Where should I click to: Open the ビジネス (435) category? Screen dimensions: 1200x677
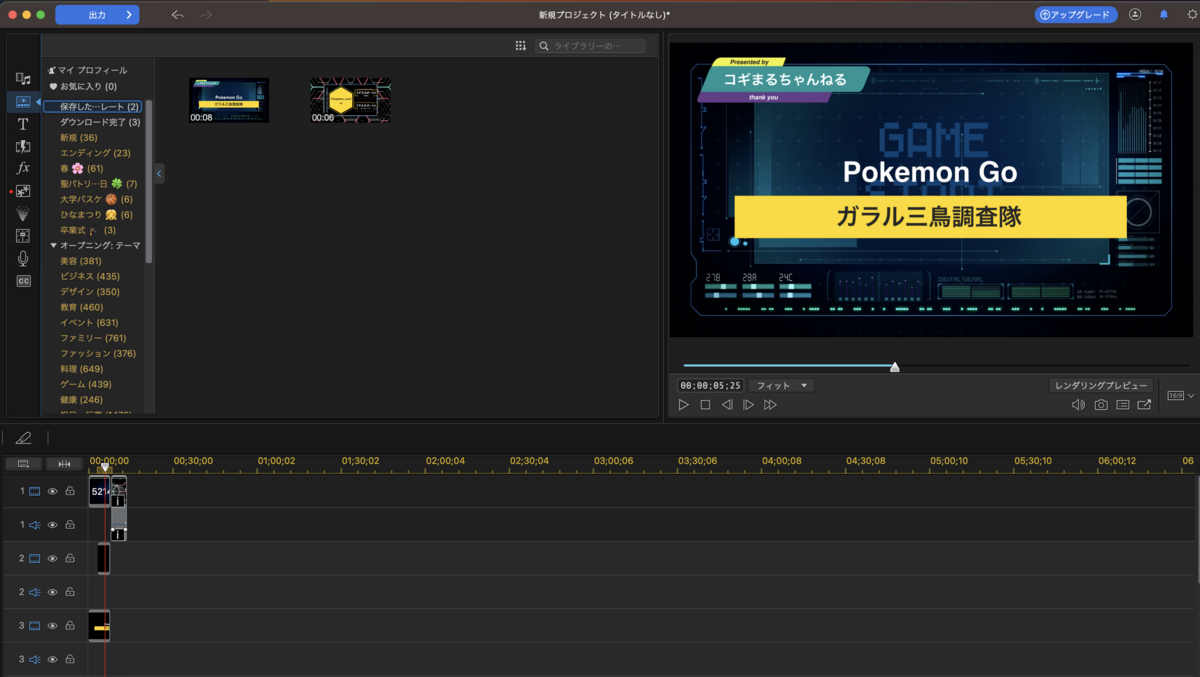(89, 276)
